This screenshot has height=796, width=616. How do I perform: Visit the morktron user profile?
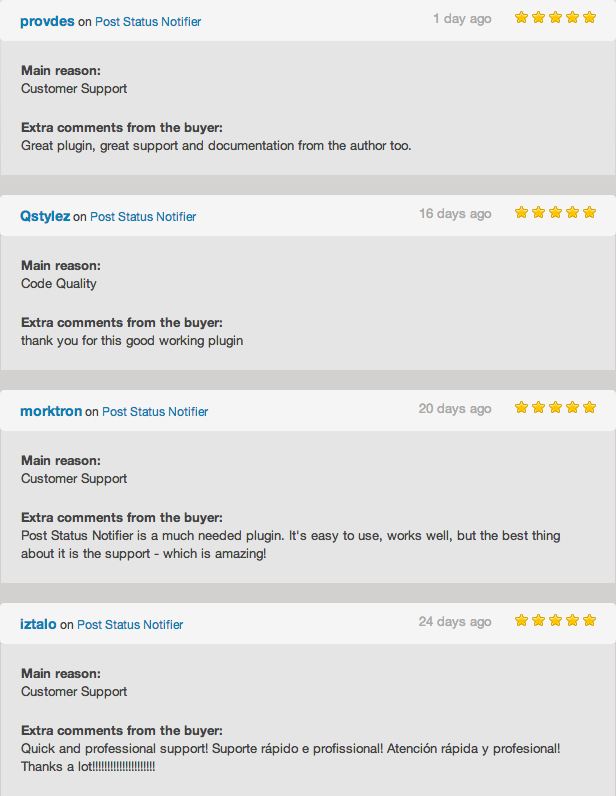pyautogui.click(x=51, y=411)
